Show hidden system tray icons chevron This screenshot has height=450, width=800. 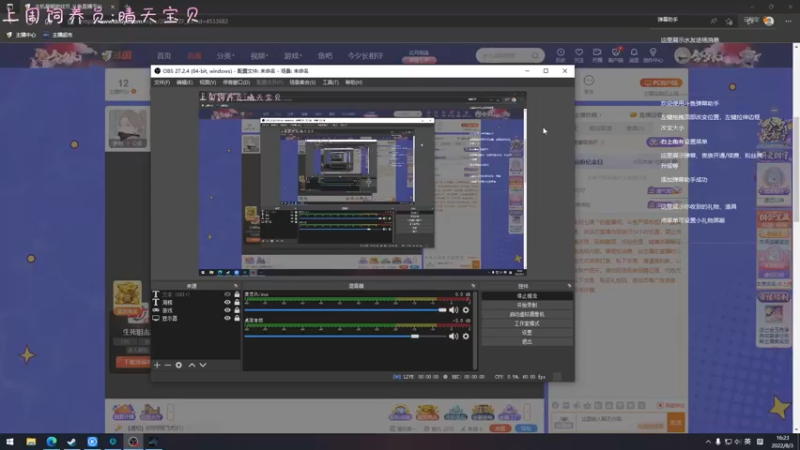tap(708, 442)
